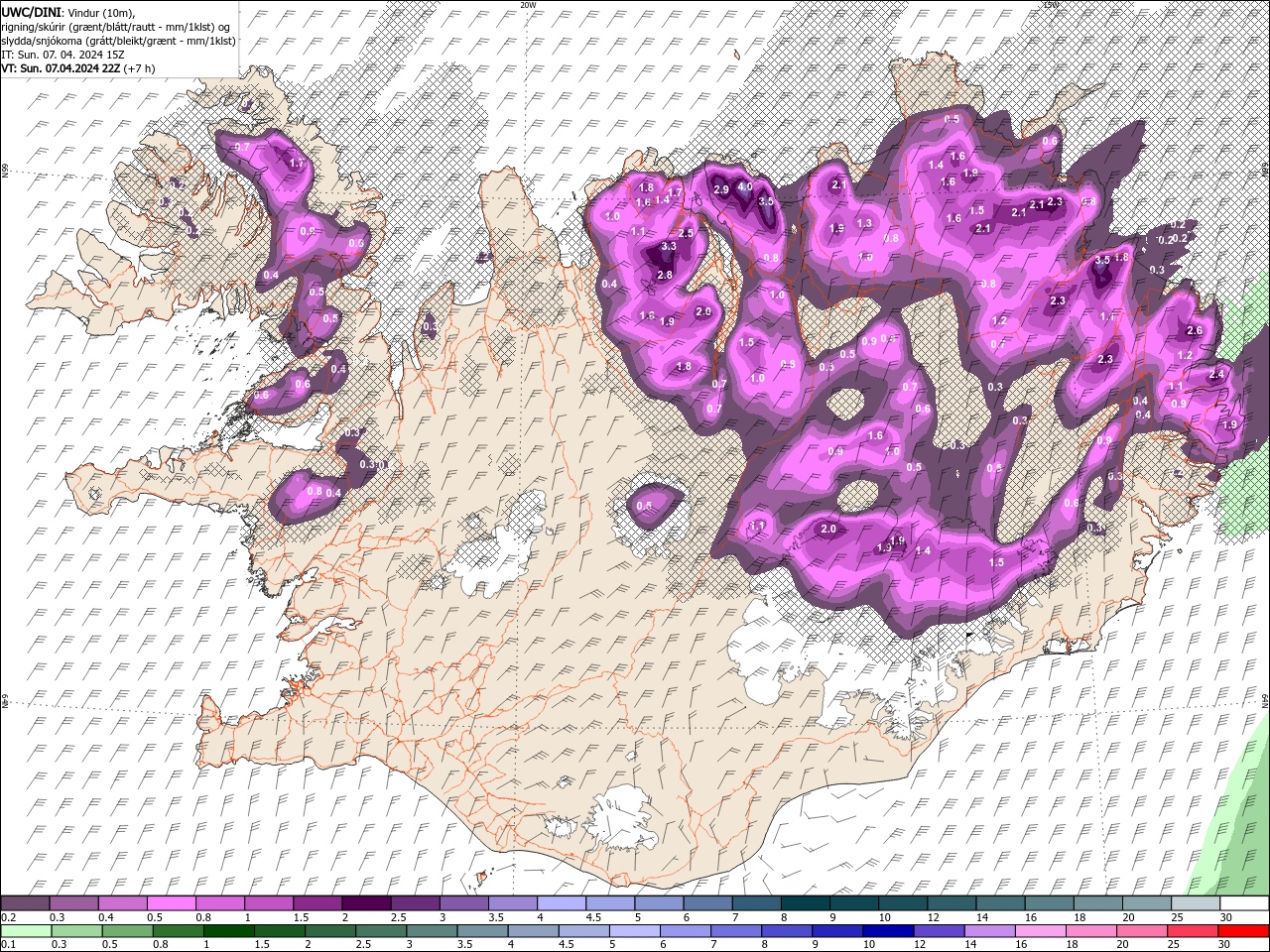Image resolution: width=1270 pixels, height=952 pixels.
Task: Select the 10 deep blue swatch in lower scale
Action: (888, 931)
